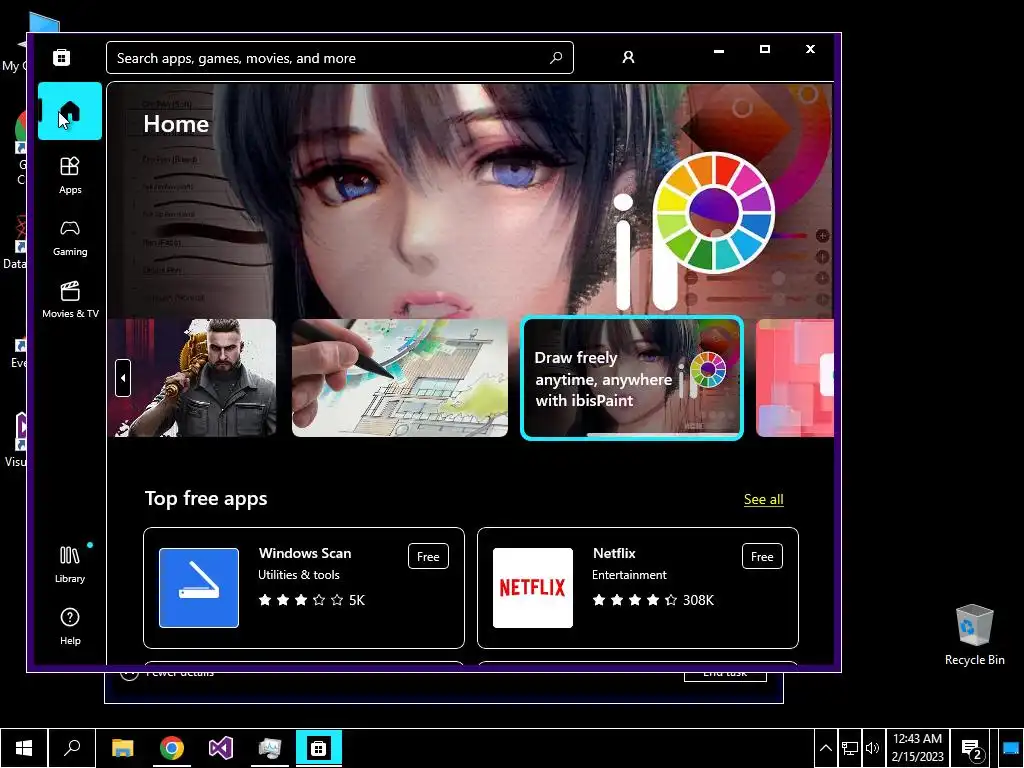Screen dimensions: 1024x768
Task: Click the Windows Scan title text
Action: click(305, 553)
